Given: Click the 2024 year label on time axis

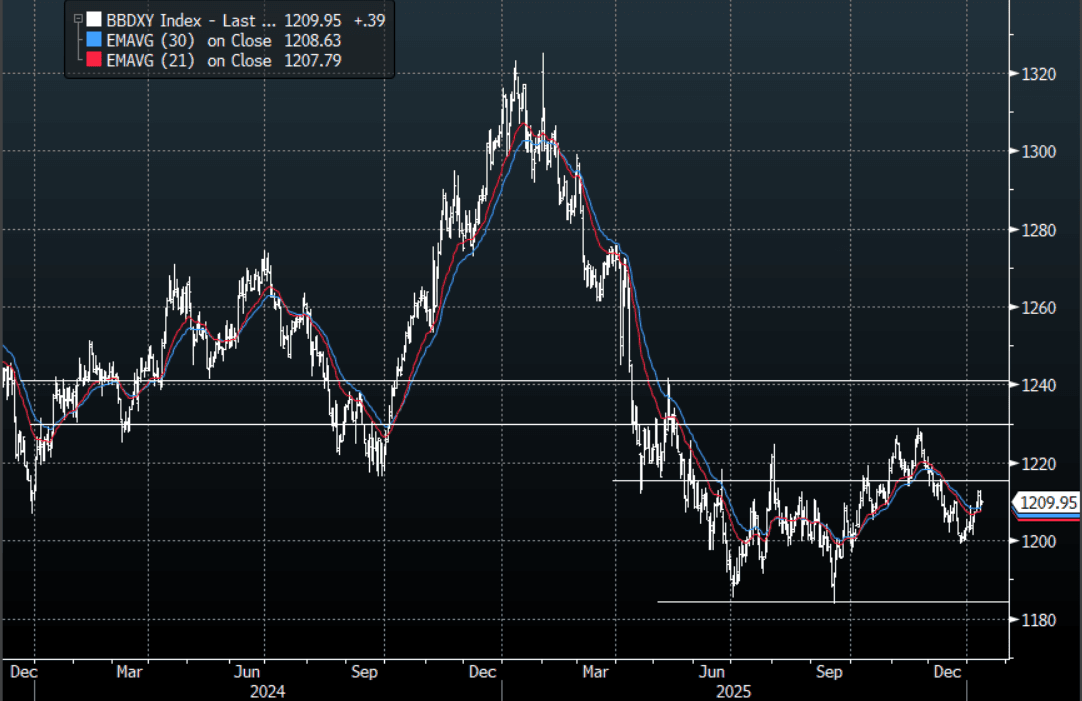Looking at the screenshot, I should [x=267, y=691].
